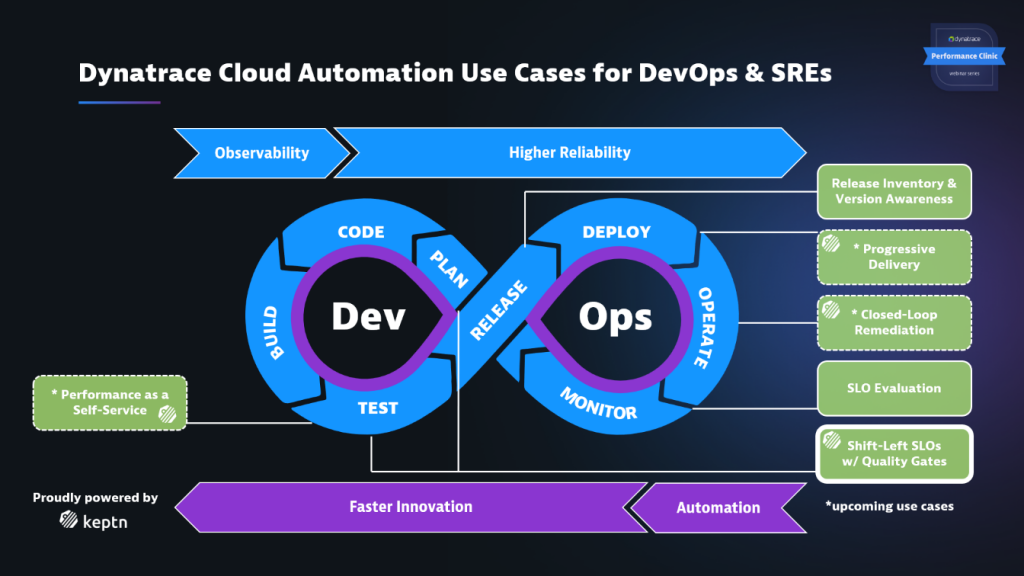Select the purple 'Performance Clinic' ribbon
Image resolution: width=1024 pixels, height=576 pixels.
(964, 56)
